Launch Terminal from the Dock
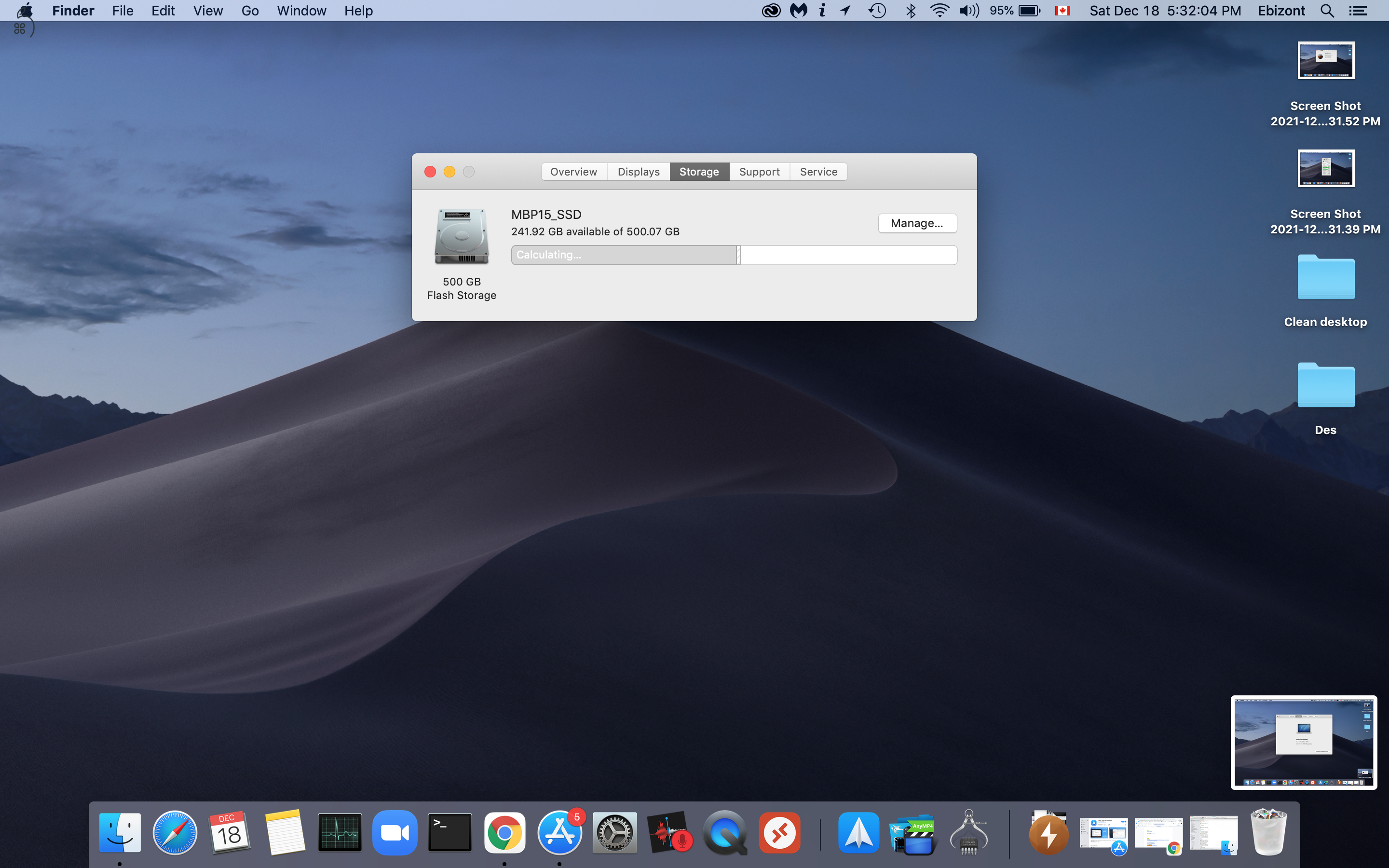The image size is (1389, 868). tap(450, 832)
